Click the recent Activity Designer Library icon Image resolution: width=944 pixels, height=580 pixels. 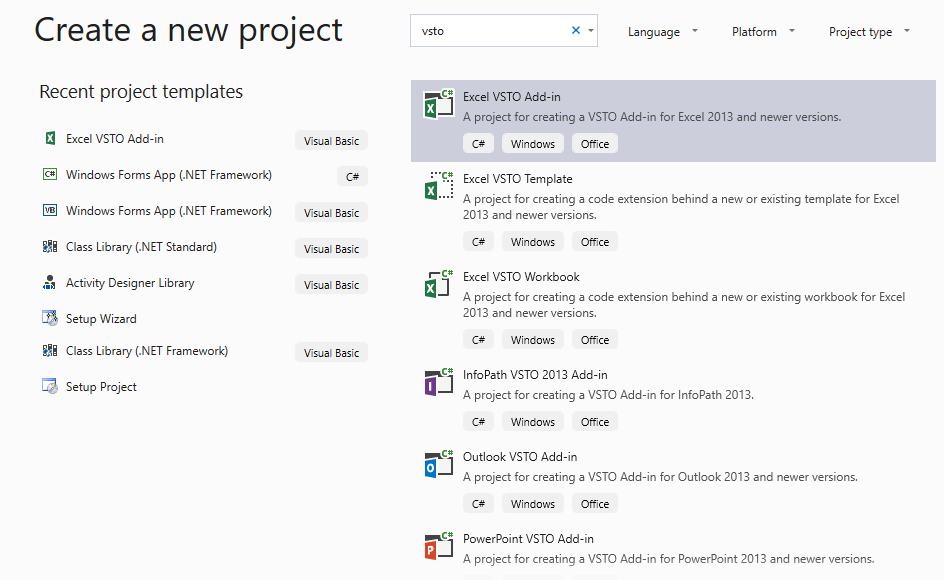pos(50,283)
